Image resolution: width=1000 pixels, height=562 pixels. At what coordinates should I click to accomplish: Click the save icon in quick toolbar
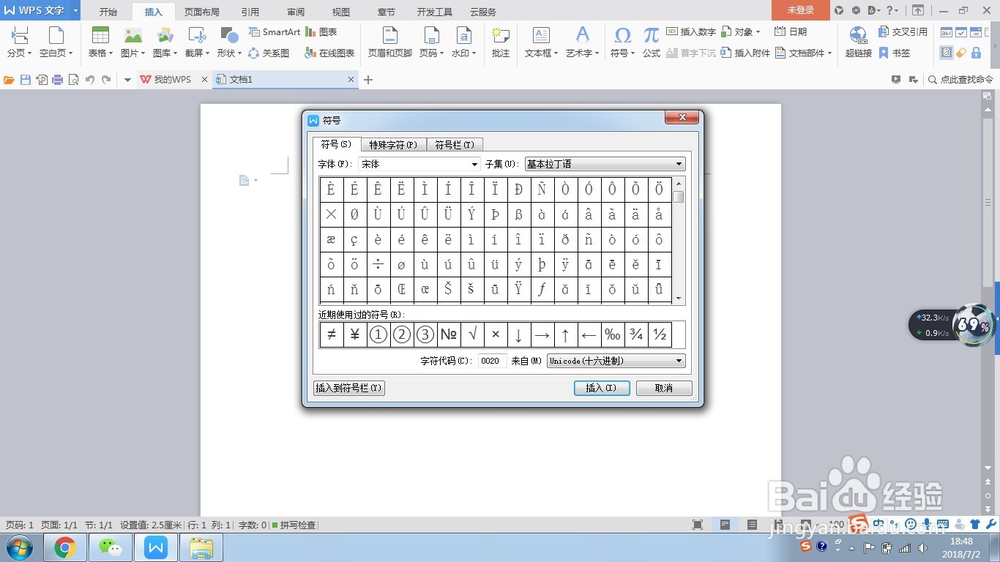tap(26, 80)
